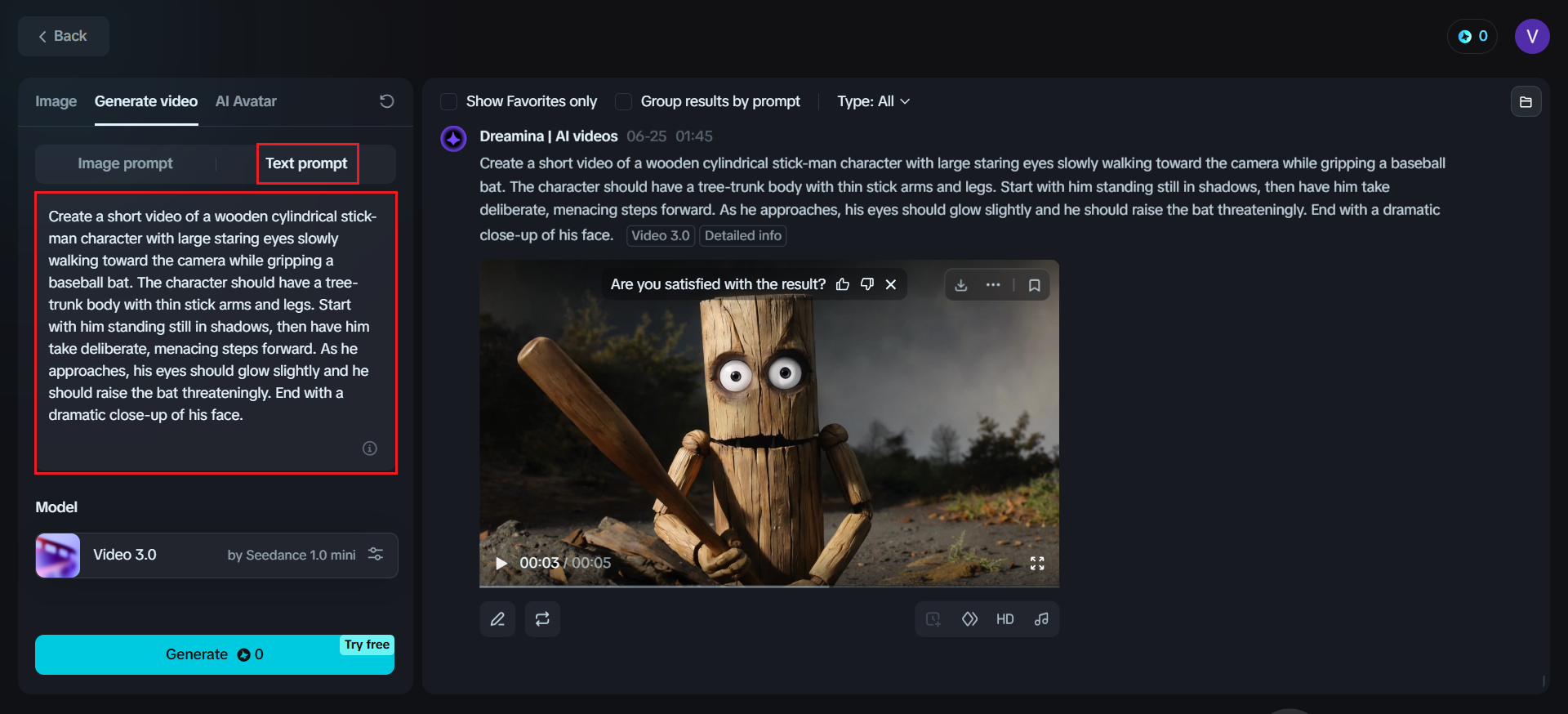Screen dimensions: 1568x714
Task: Click the Video 3.0 tag
Action: point(661,235)
